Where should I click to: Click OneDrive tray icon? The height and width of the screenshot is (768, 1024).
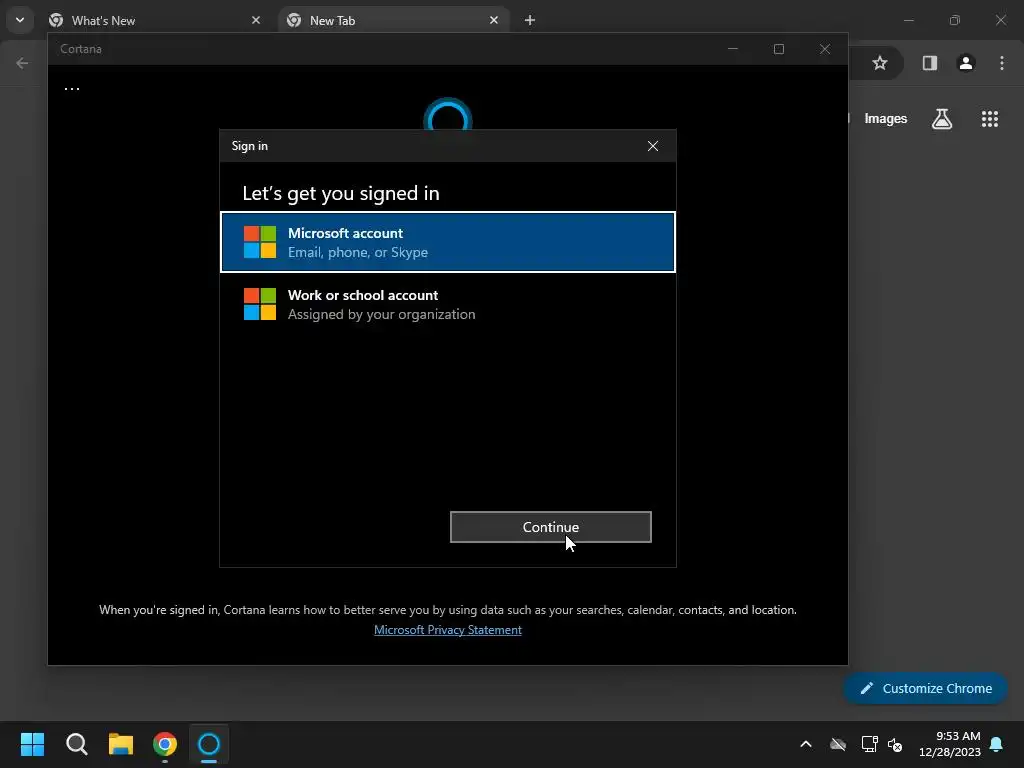pyautogui.click(x=838, y=744)
